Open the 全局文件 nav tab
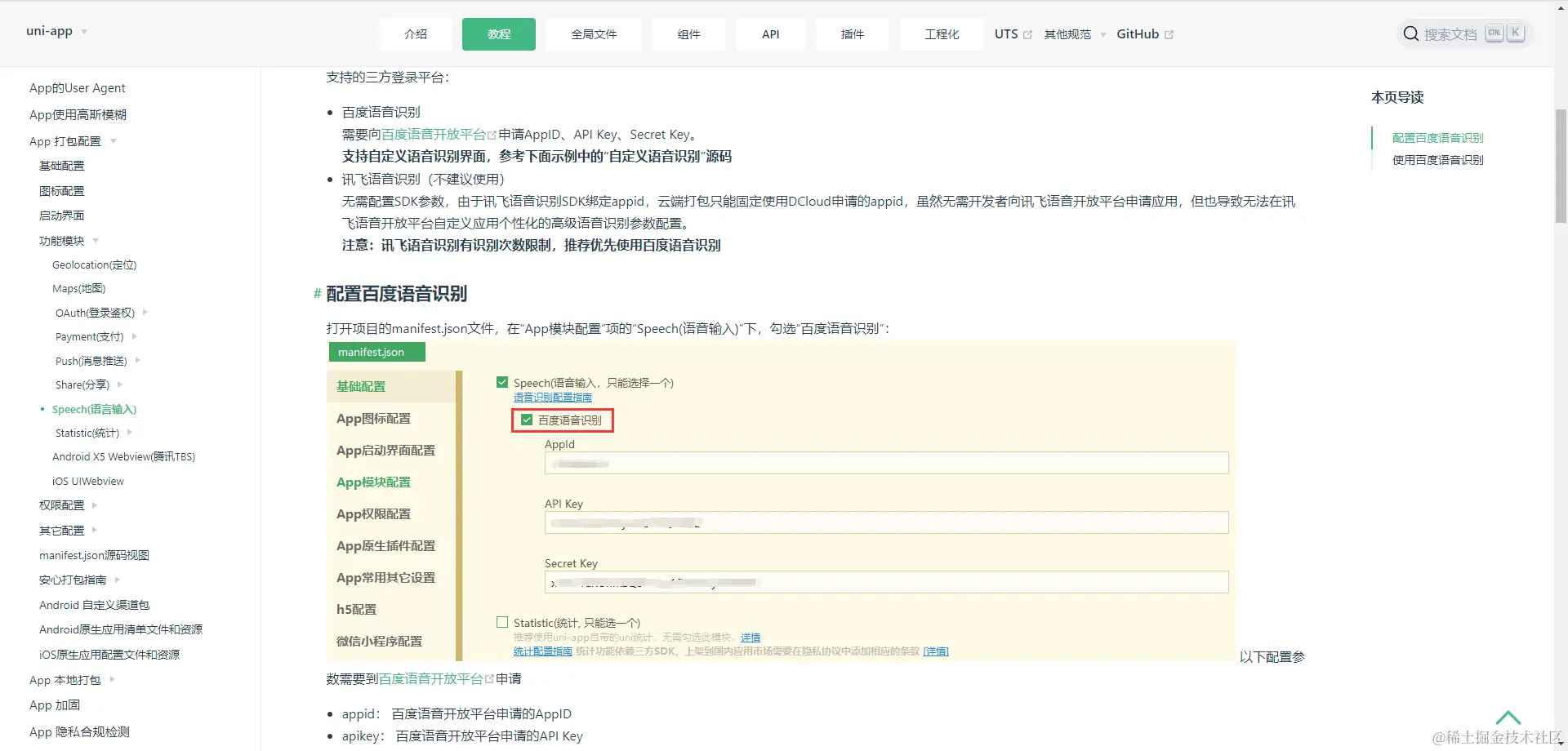Screen dimensions: 1568x751 click(x=594, y=34)
